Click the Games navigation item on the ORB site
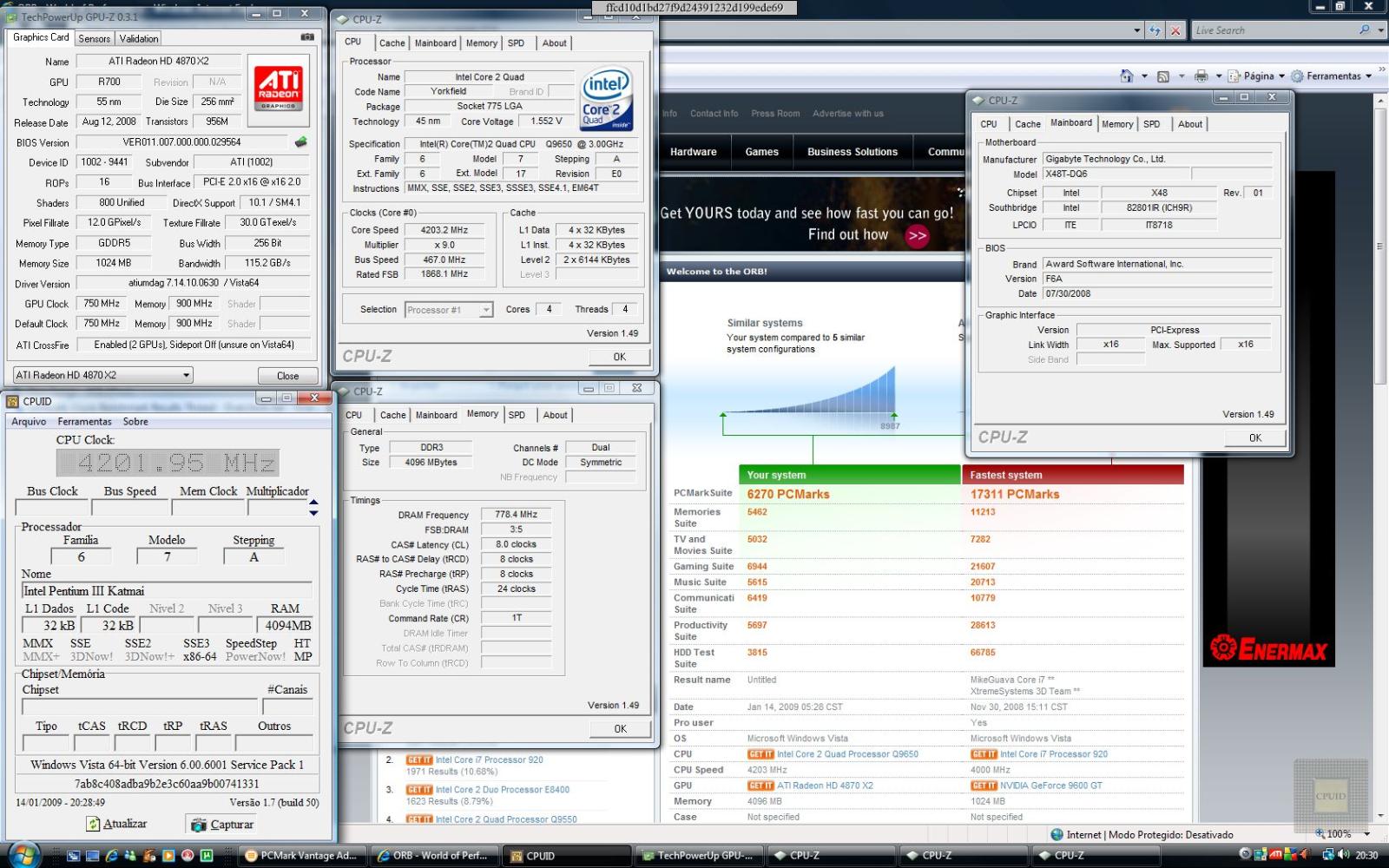 [x=761, y=152]
